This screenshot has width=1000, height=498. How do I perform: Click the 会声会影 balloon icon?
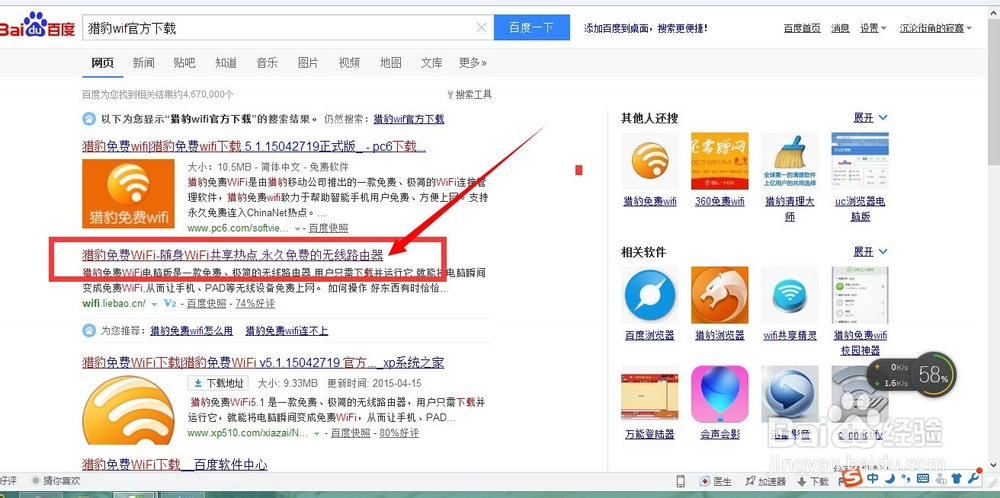coord(720,393)
